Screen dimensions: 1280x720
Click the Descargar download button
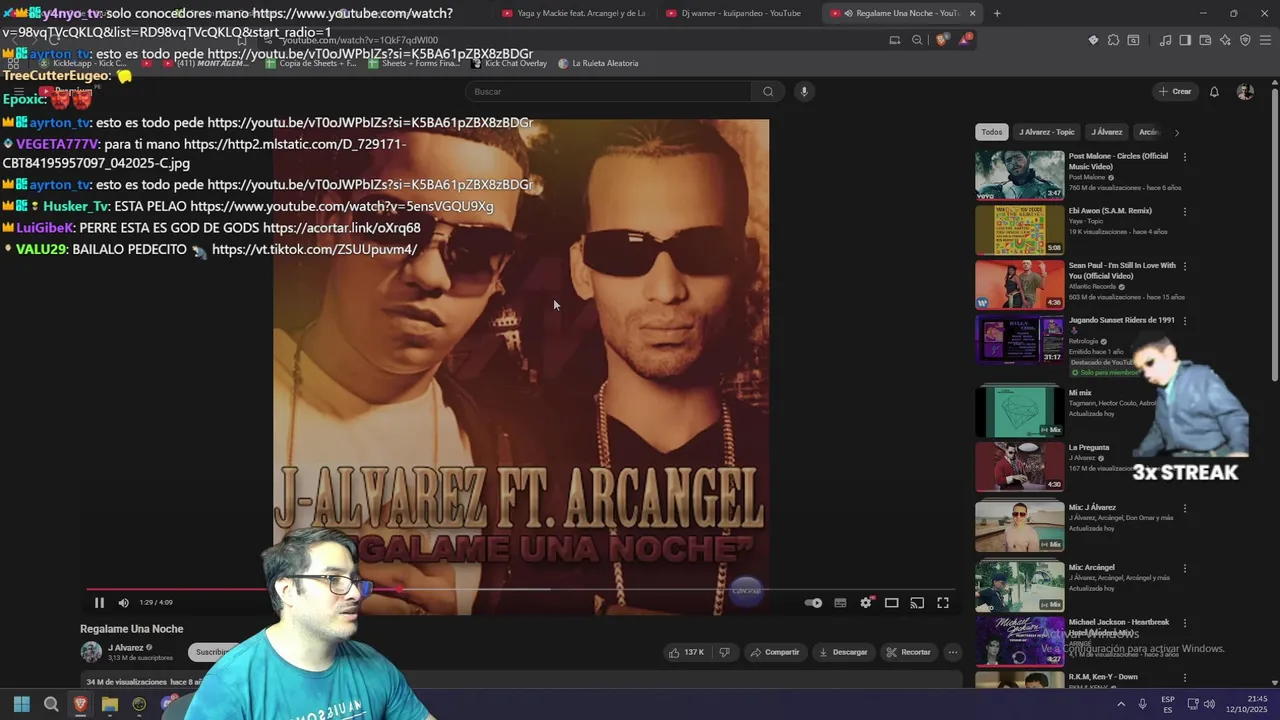coord(843,652)
